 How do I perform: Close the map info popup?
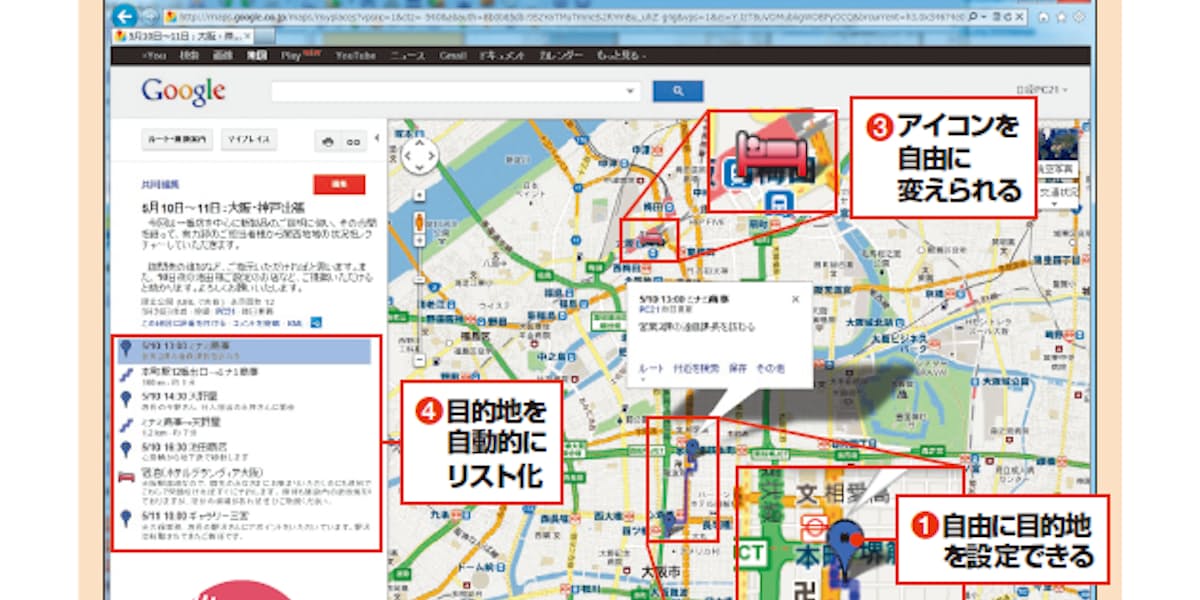tap(796, 298)
